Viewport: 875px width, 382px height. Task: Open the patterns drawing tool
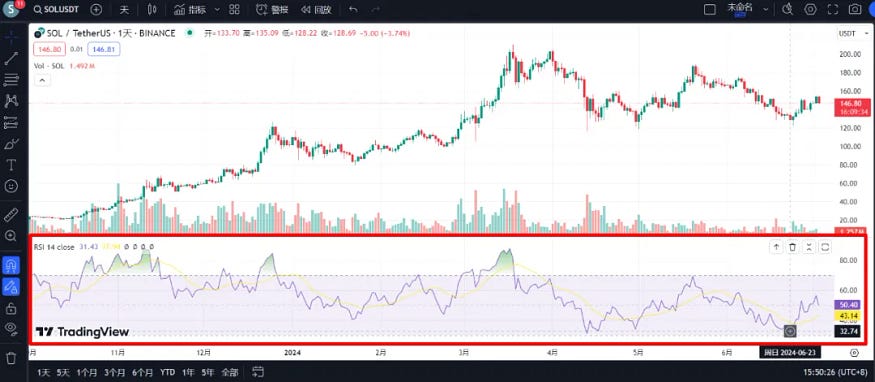tap(11, 101)
